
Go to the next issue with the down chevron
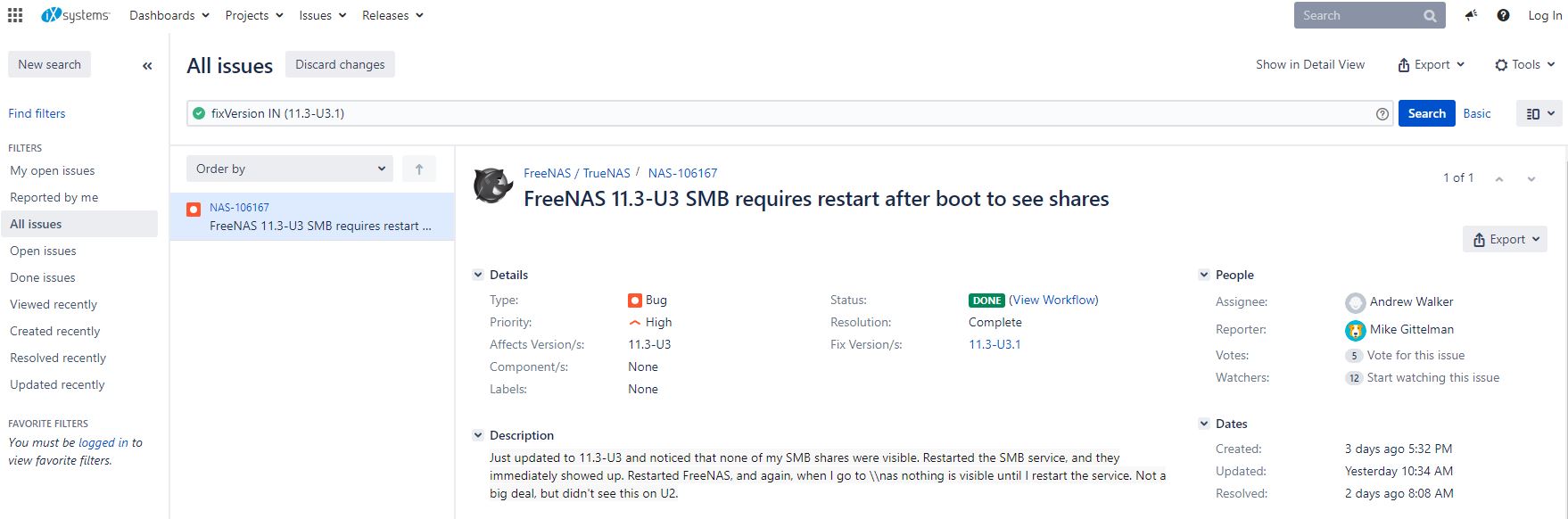point(1531,178)
